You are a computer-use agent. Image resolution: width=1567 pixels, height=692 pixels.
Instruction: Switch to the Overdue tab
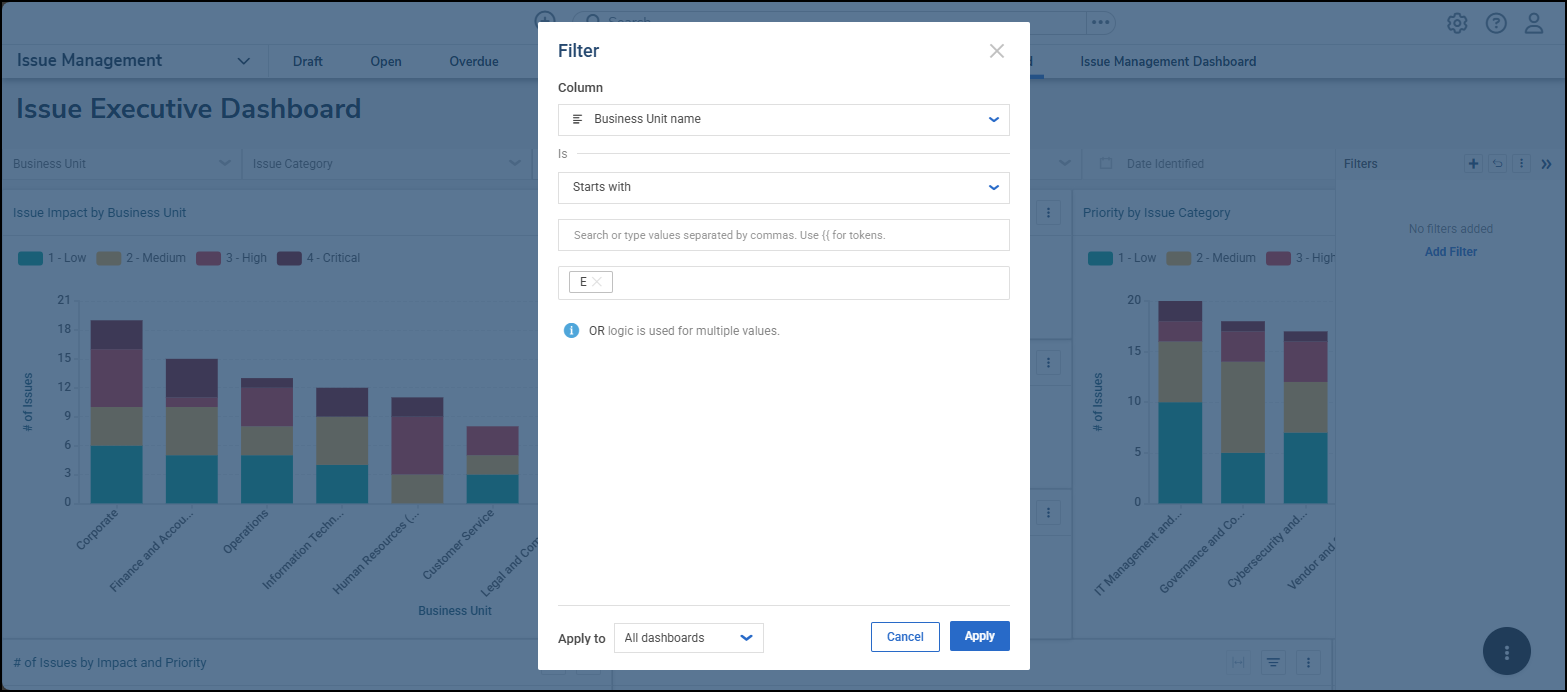pos(473,62)
